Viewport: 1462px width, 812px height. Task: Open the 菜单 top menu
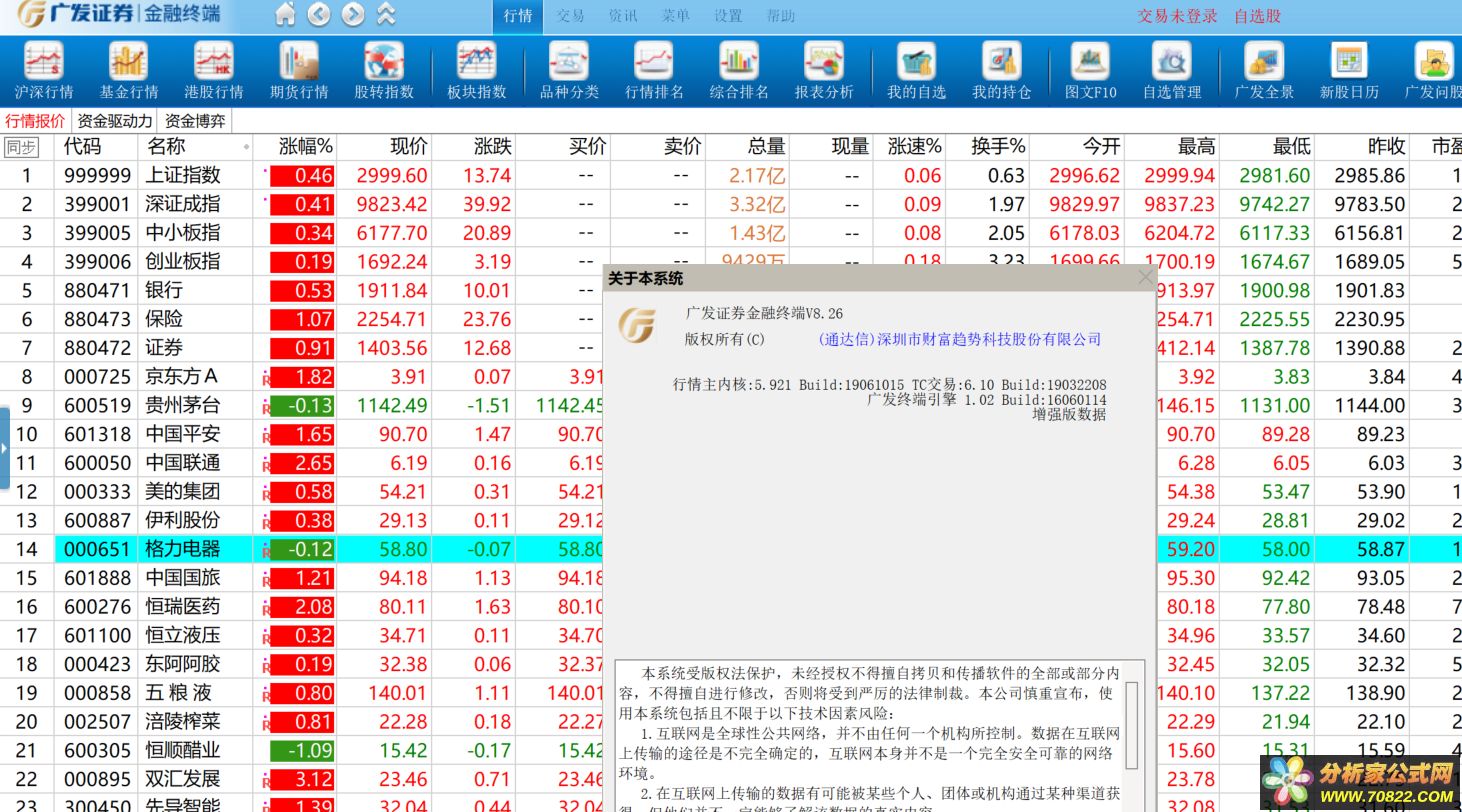[675, 16]
